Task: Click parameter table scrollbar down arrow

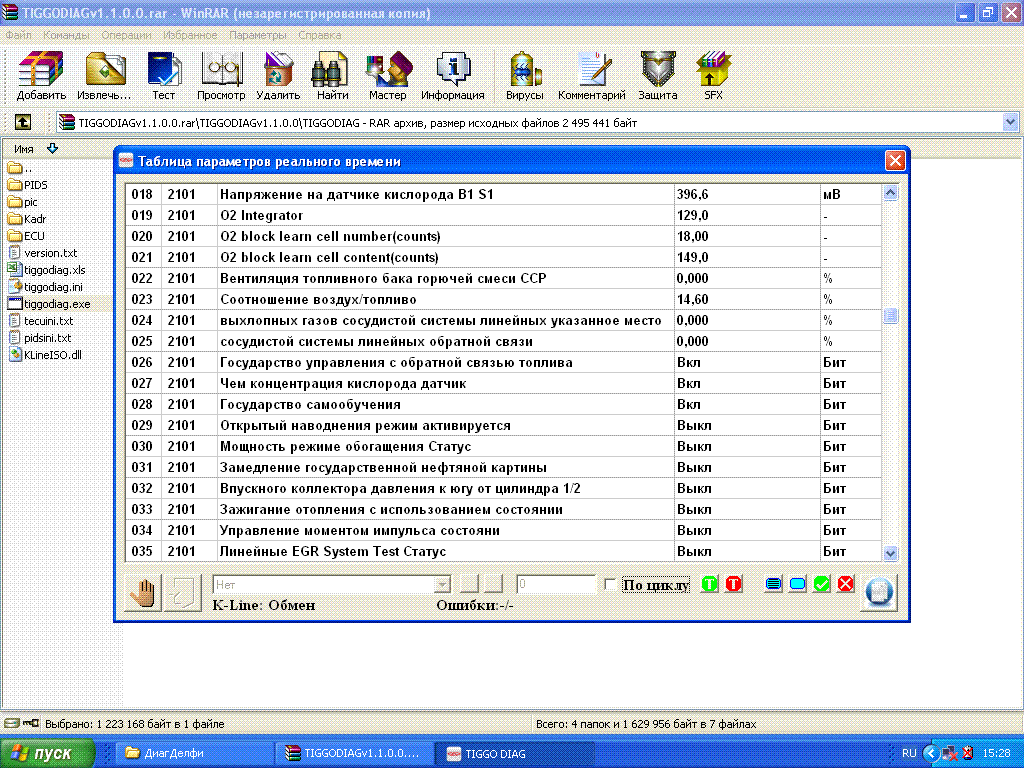Action: [x=890, y=553]
